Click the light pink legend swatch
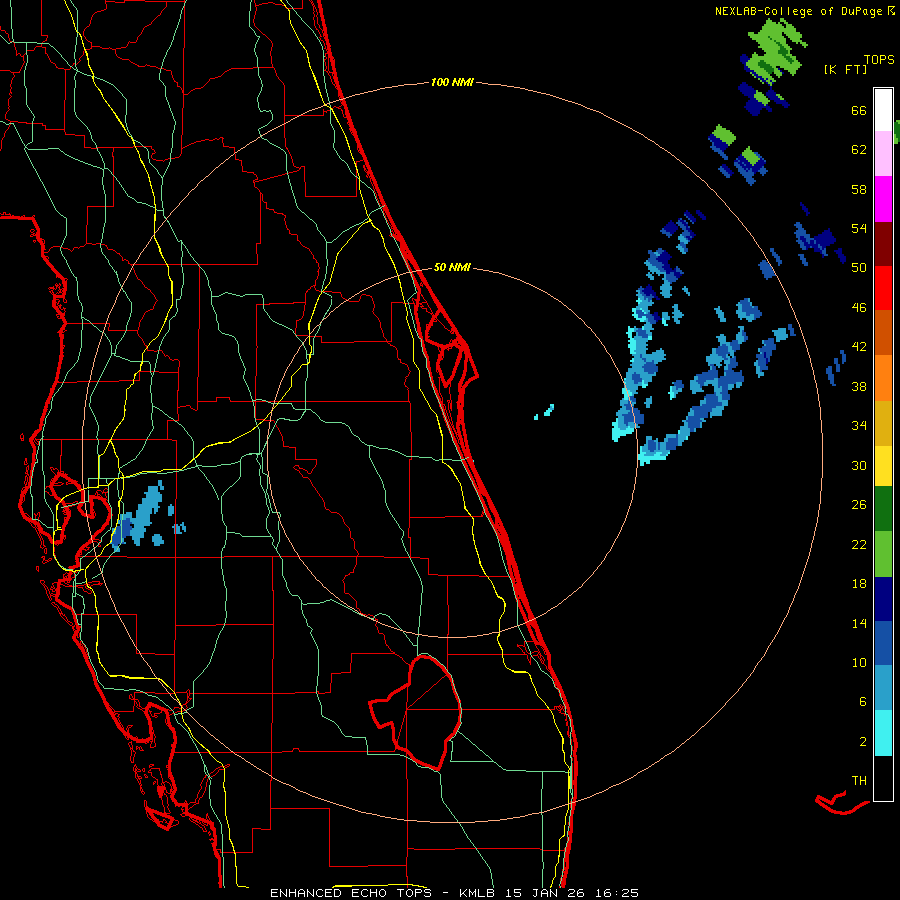 point(883,154)
